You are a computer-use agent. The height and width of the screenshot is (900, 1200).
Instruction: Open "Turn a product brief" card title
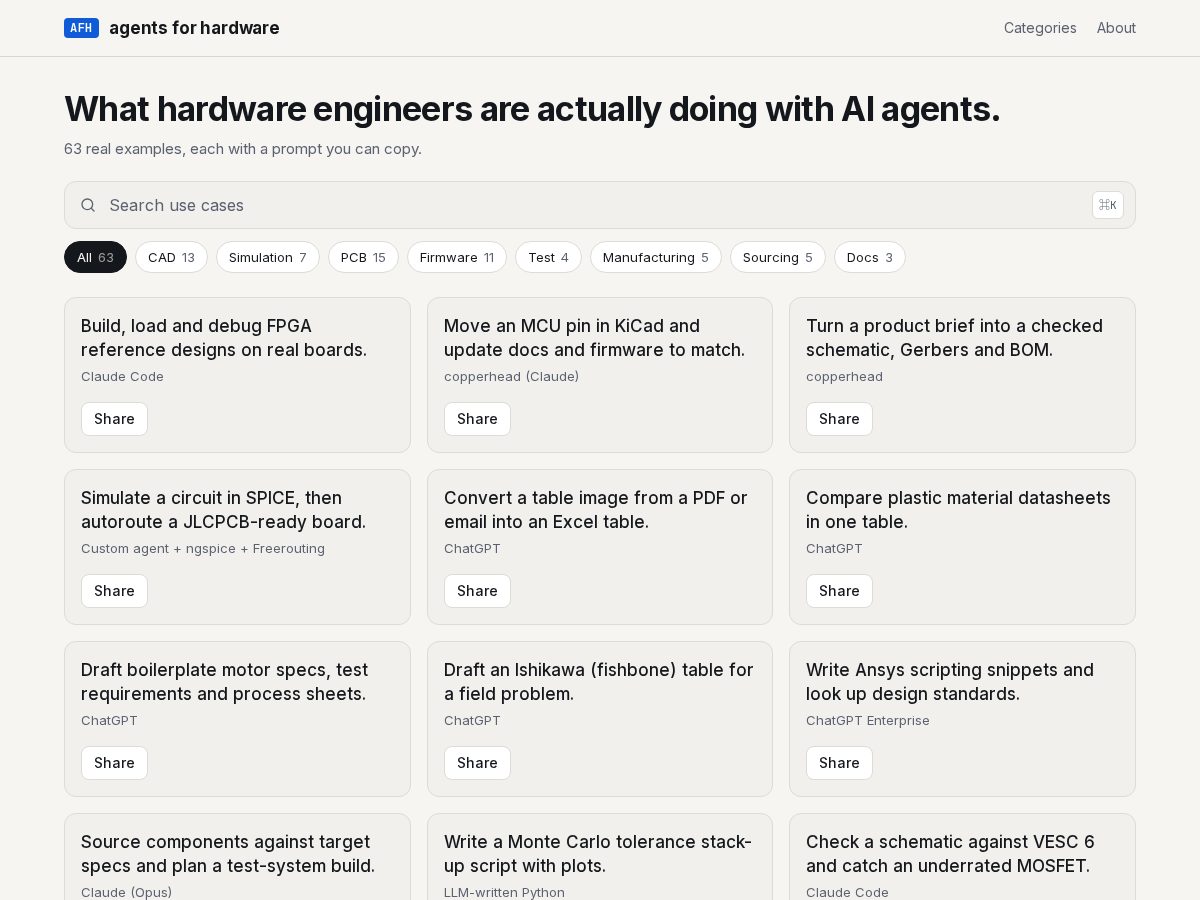954,338
